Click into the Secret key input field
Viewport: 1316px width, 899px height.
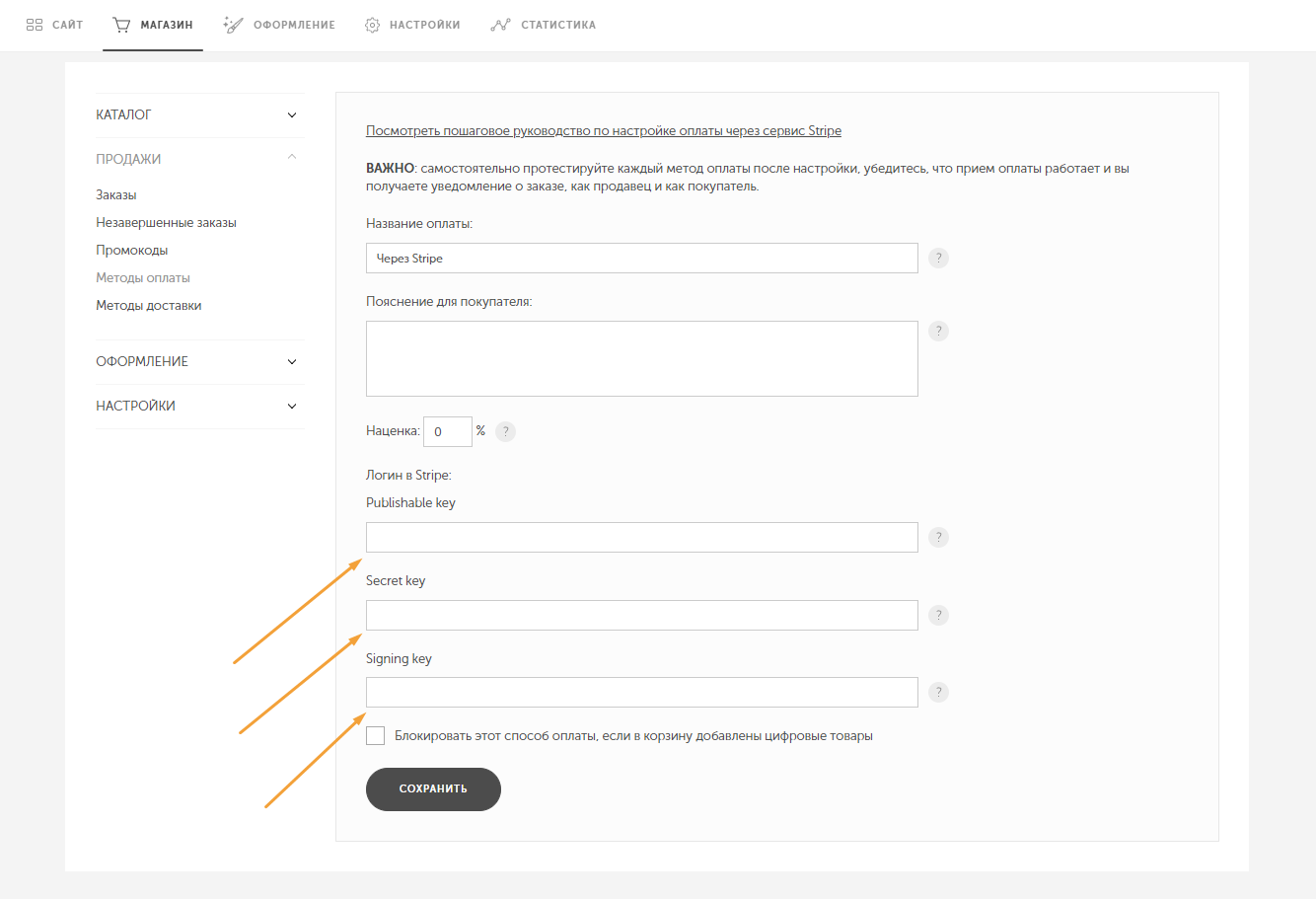pos(641,616)
